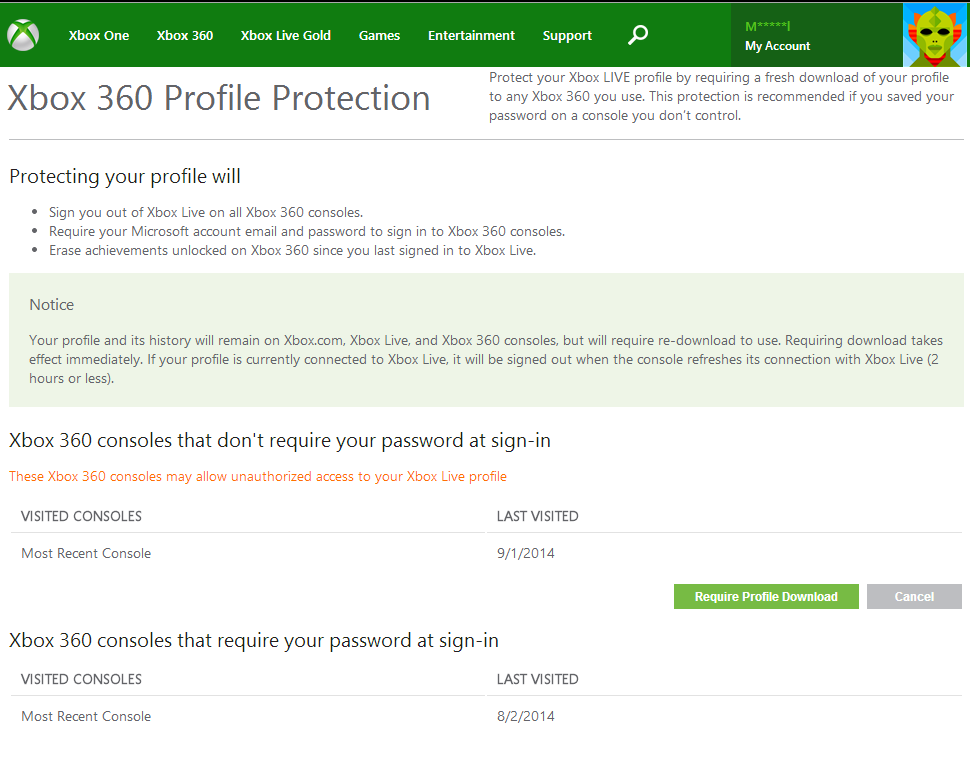Click the Xbox sphere logo
This screenshot has width=970, height=777.
pos(24,35)
